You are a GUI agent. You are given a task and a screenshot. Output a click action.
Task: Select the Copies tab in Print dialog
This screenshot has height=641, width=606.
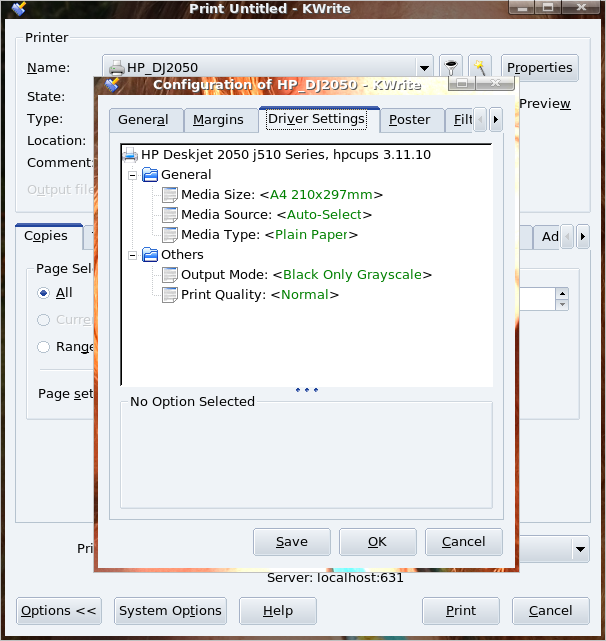click(49, 236)
